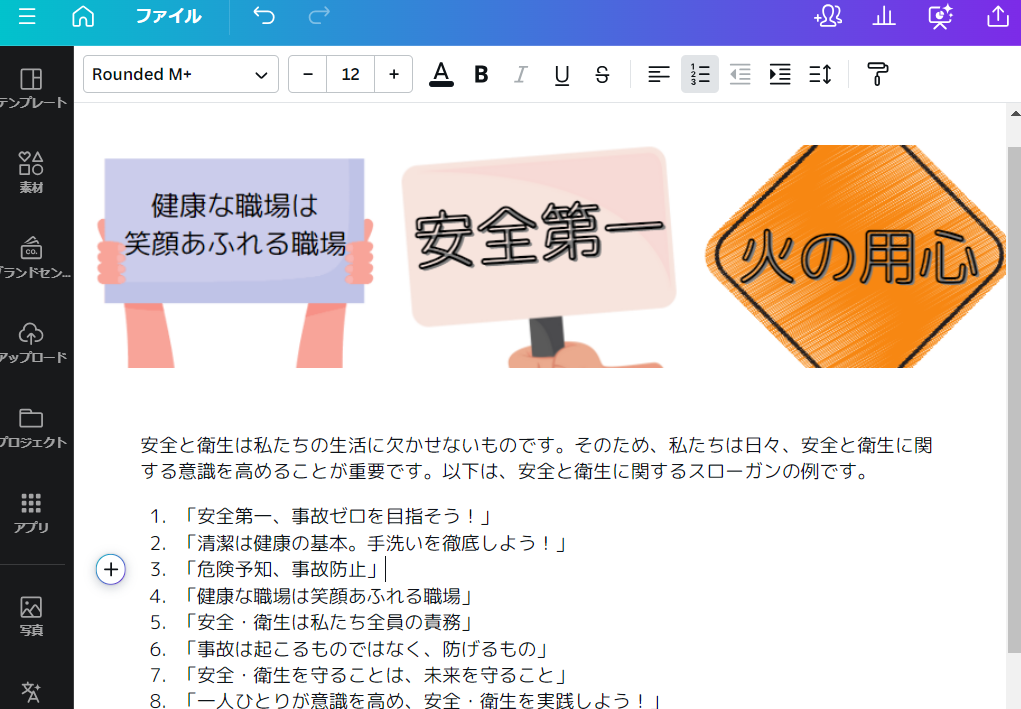Open the line spacing options
This screenshot has height=709, width=1021.
[820, 74]
